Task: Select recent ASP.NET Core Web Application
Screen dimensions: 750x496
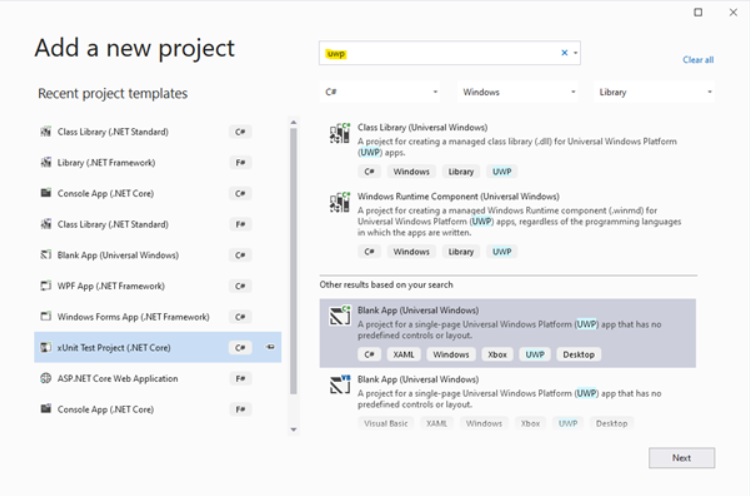Action: (157, 378)
